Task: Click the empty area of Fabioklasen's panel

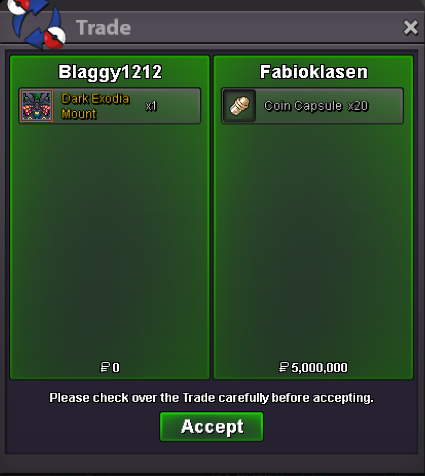Action: tap(313, 240)
